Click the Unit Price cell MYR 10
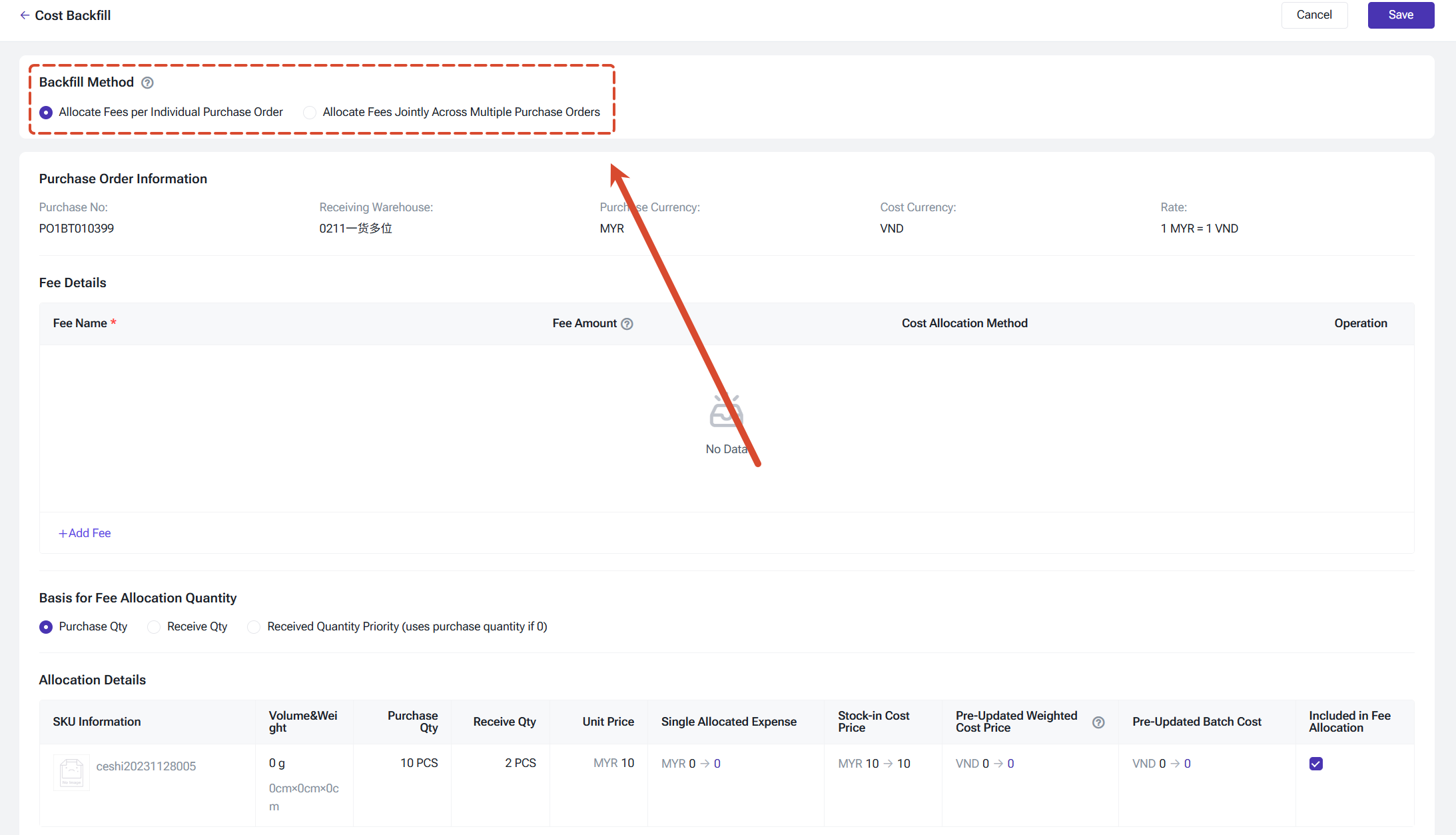The height and width of the screenshot is (835, 1456). pyautogui.click(x=613, y=763)
